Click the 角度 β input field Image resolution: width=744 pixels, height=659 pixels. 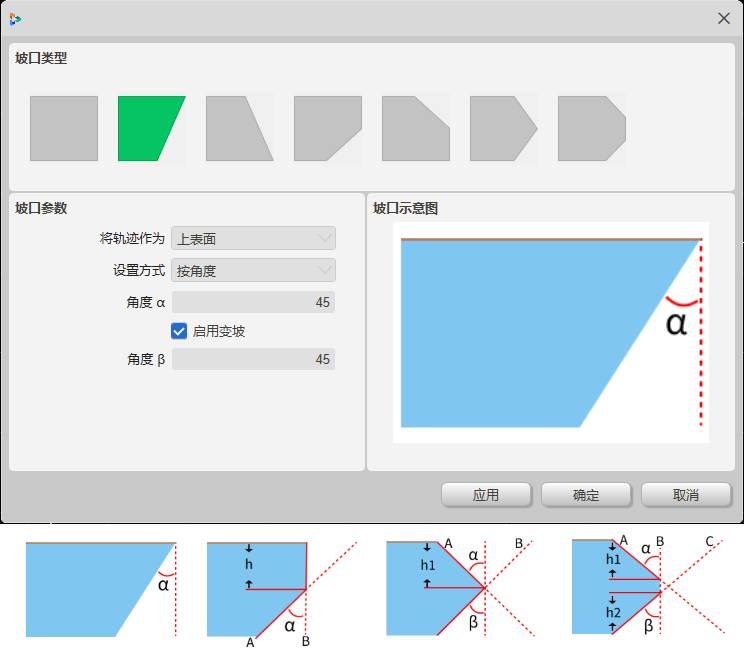point(253,359)
